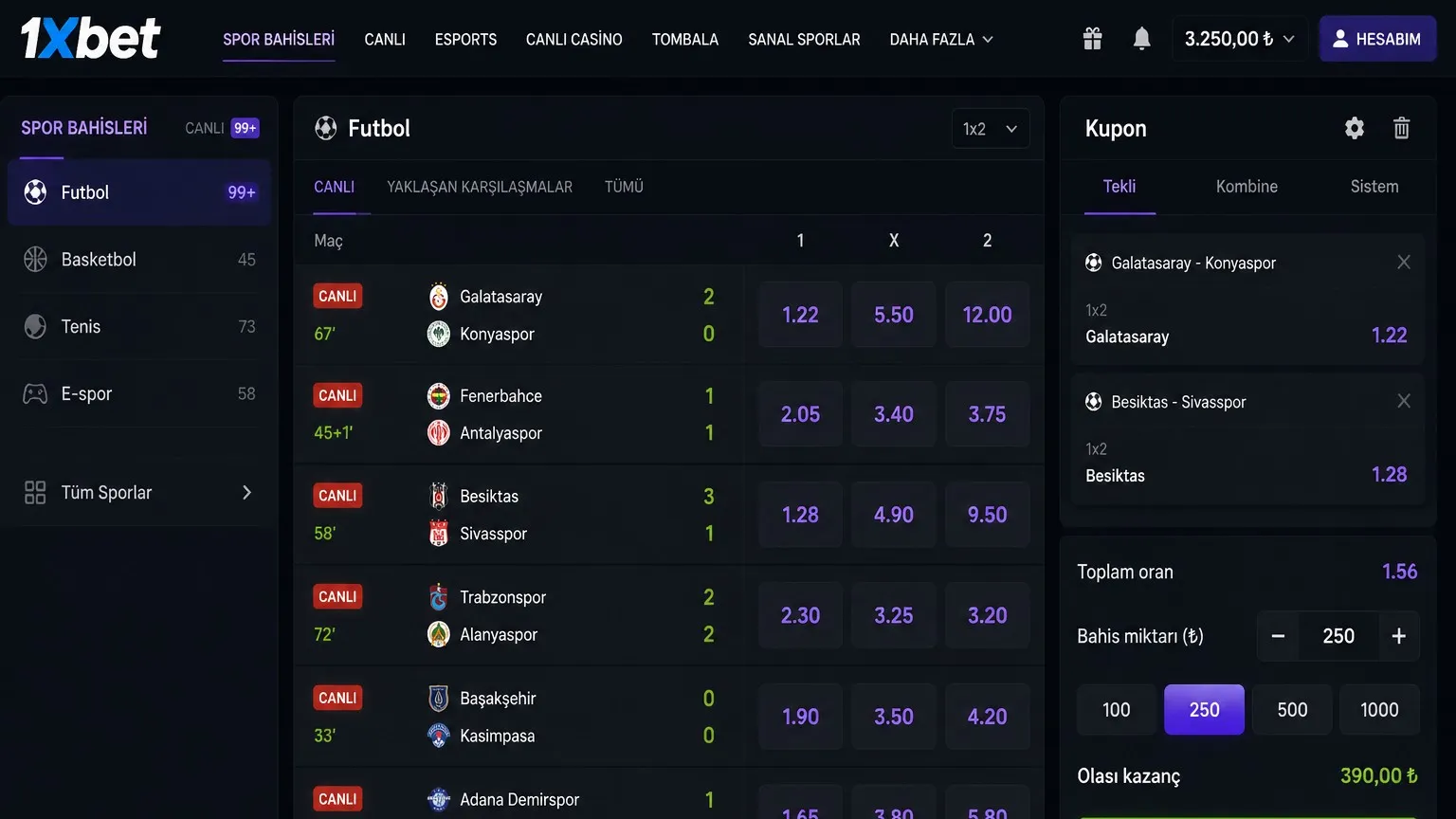
Task: Pick Sivasspor win odds 9.50
Action: coord(987,515)
